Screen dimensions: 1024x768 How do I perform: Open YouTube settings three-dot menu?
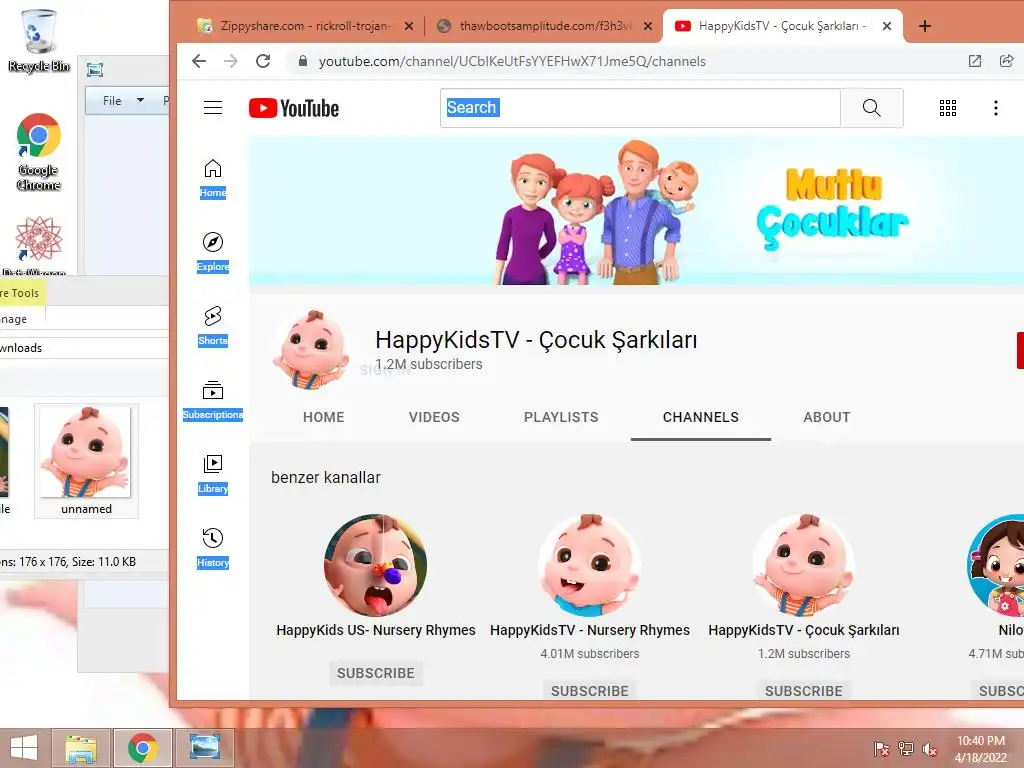coord(996,108)
